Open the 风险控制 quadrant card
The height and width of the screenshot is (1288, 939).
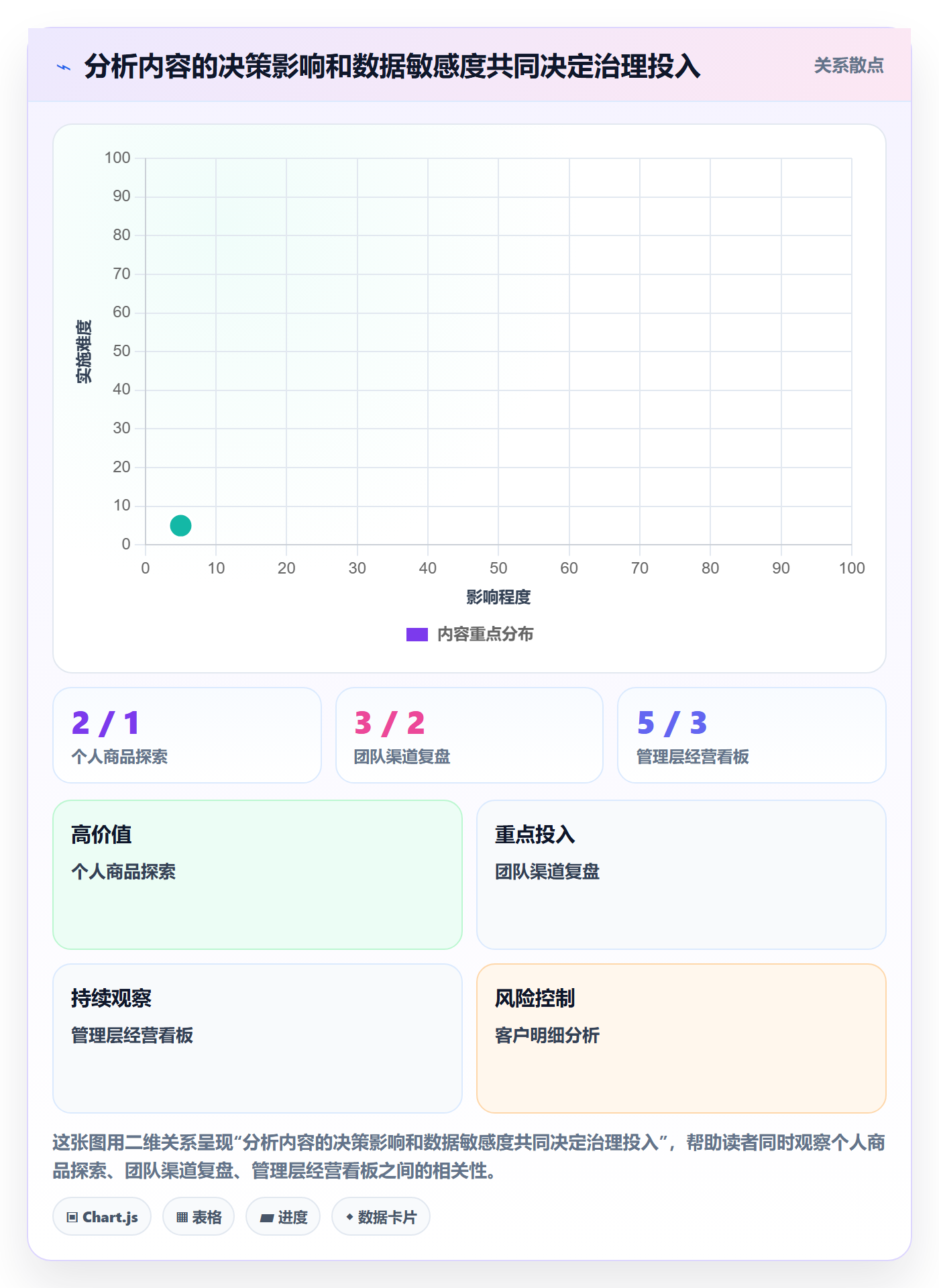(681, 1038)
